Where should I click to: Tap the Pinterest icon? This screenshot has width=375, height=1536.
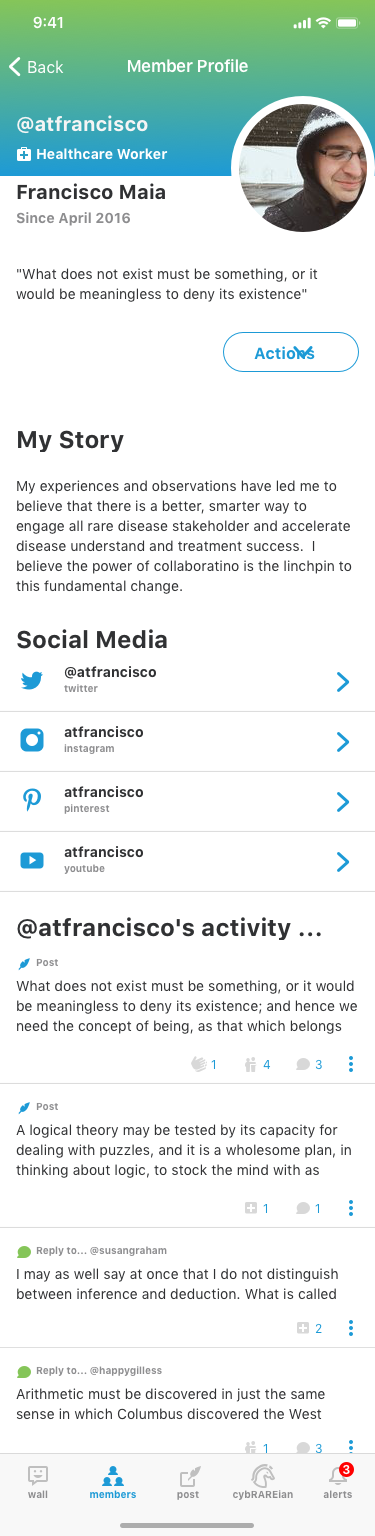coord(32,800)
